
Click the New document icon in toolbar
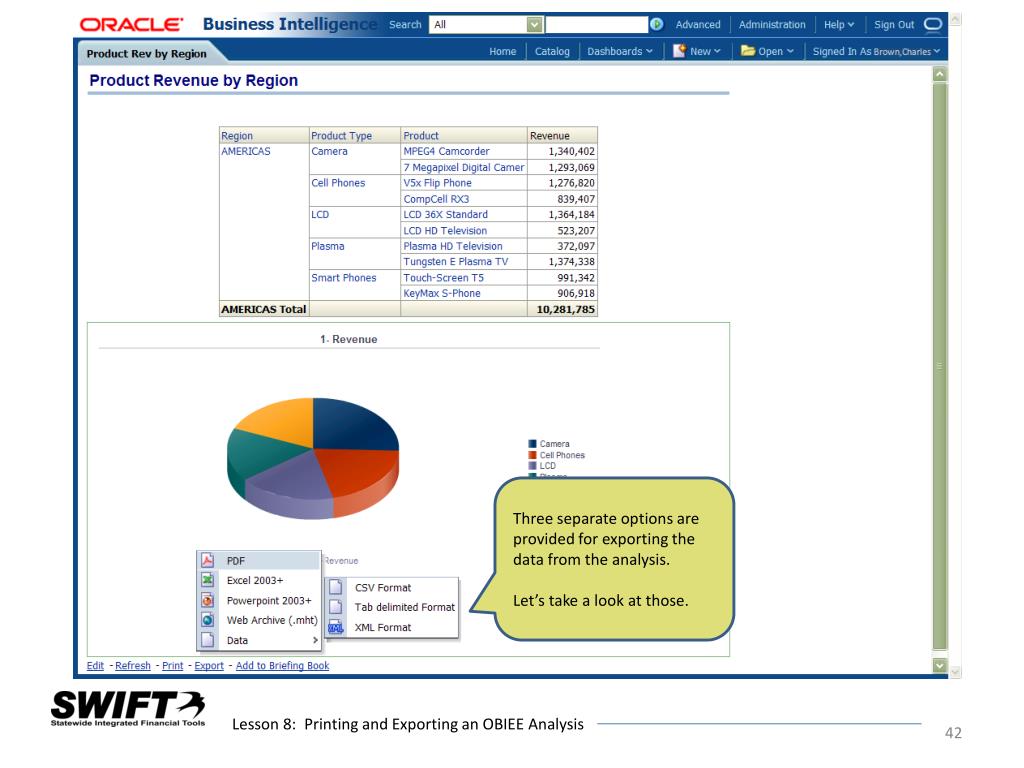pyautogui.click(x=679, y=51)
